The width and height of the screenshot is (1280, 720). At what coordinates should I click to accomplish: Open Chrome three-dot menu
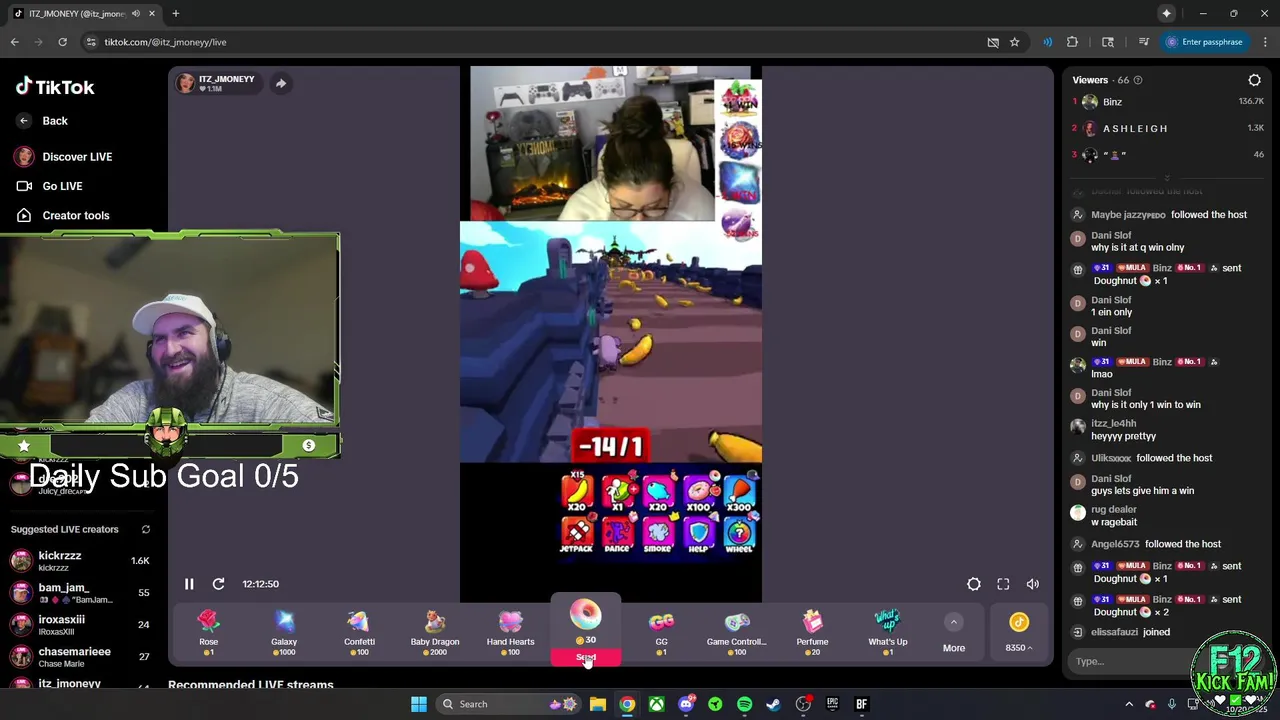point(1265,42)
